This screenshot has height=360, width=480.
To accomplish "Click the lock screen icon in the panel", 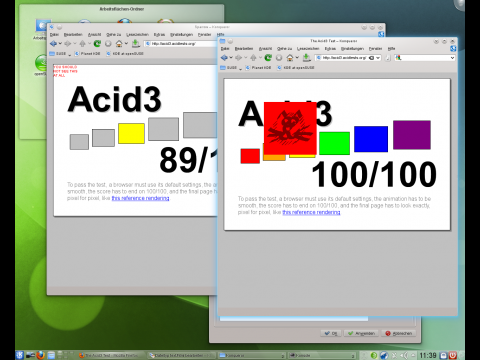I will click(444, 355).
